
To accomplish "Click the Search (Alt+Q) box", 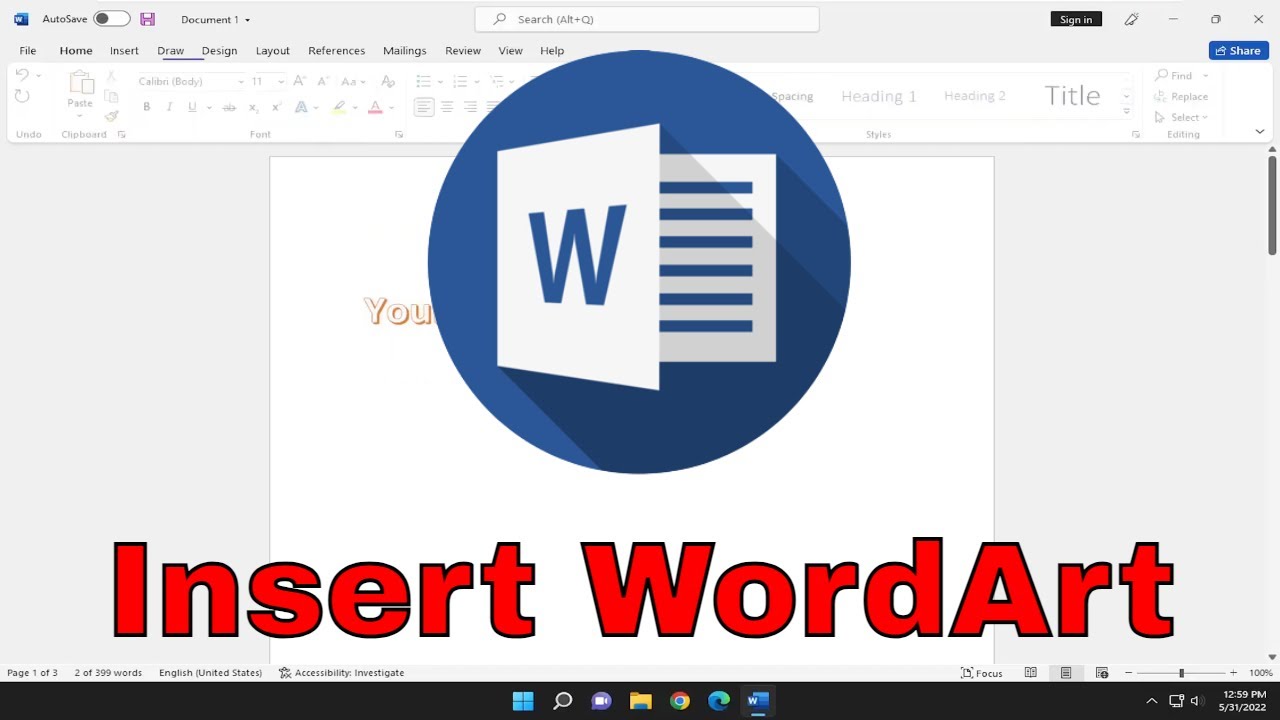I will tap(647, 19).
